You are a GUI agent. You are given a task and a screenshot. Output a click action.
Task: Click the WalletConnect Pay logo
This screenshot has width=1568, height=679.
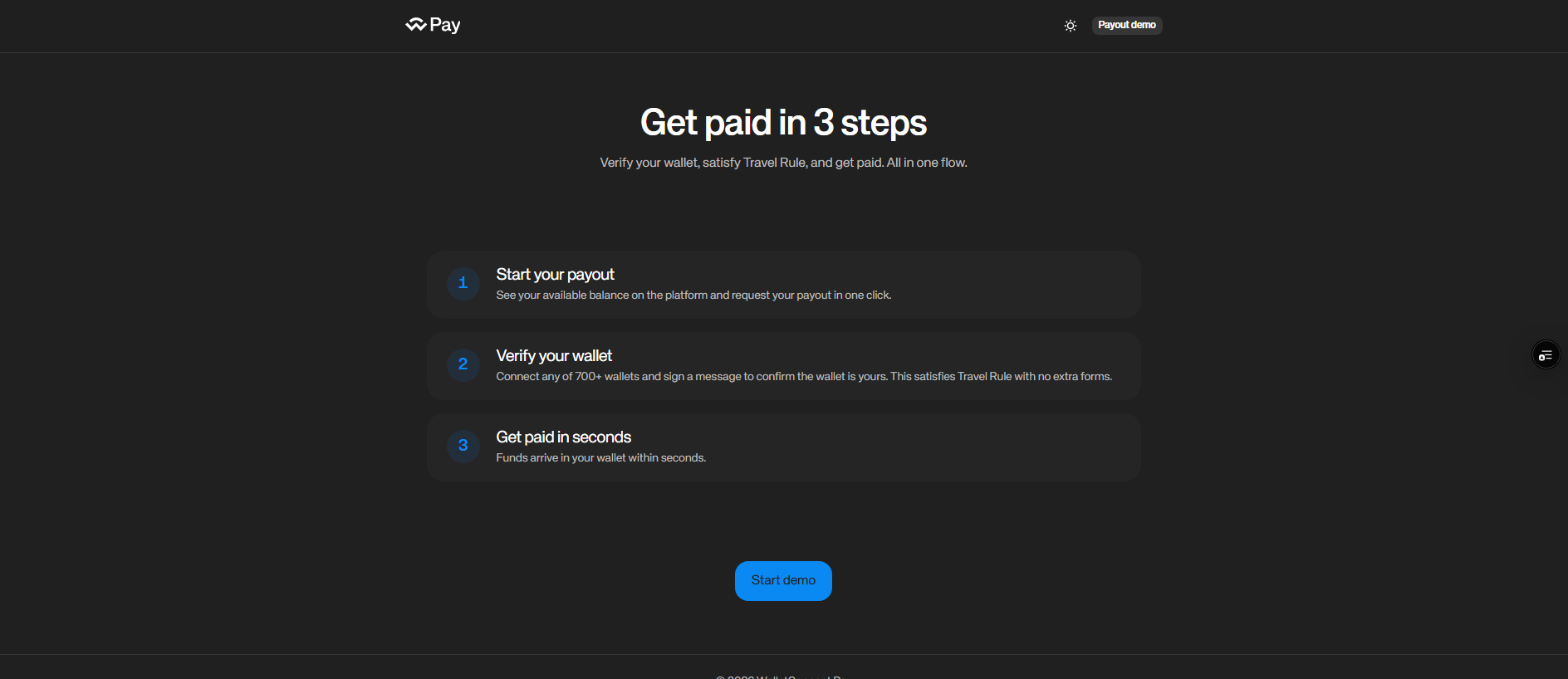[433, 25]
